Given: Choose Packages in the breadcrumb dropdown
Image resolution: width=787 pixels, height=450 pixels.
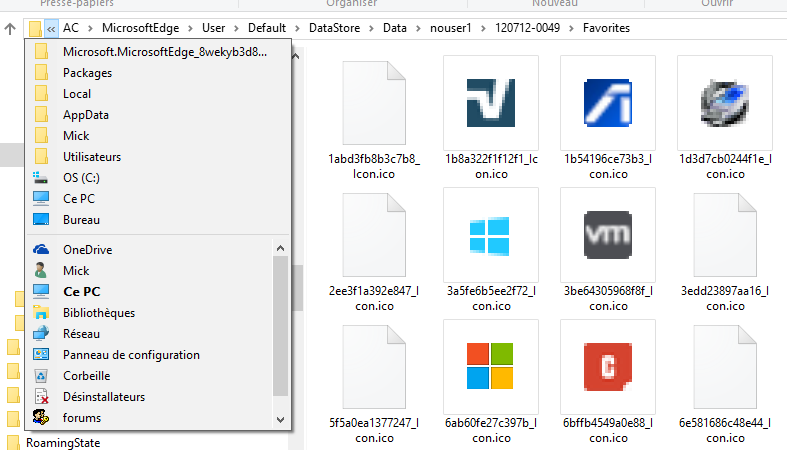Looking at the screenshot, I should pos(158,73).
